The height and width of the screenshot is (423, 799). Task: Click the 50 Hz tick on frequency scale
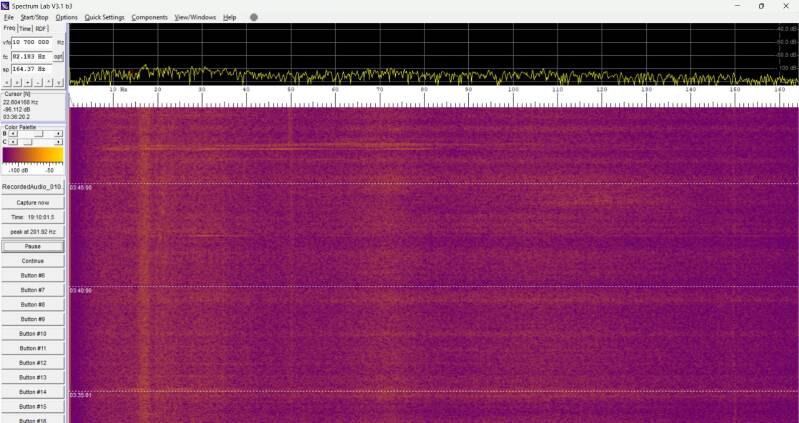click(x=290, y=90)
